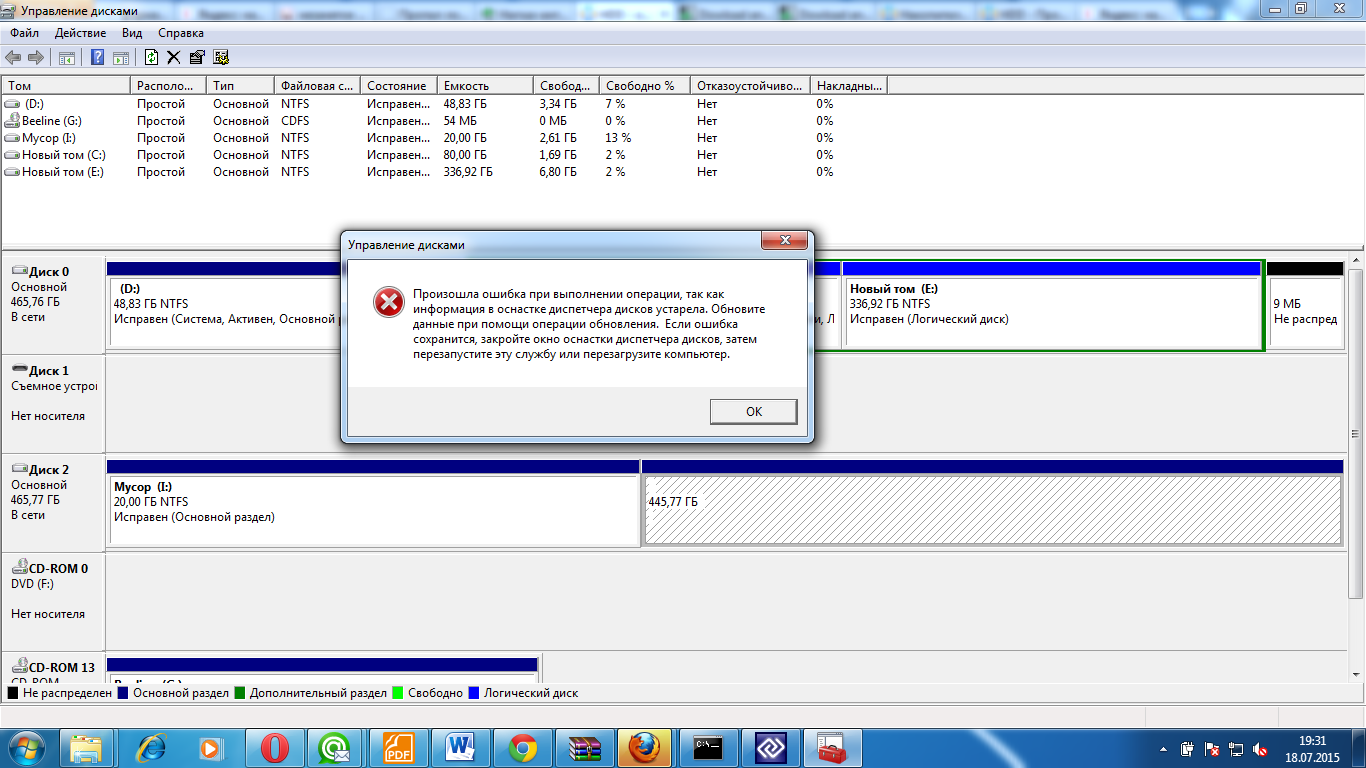Click the Back arrow in toolbar
Screen dimensions: 1366x768
point(13,58)
